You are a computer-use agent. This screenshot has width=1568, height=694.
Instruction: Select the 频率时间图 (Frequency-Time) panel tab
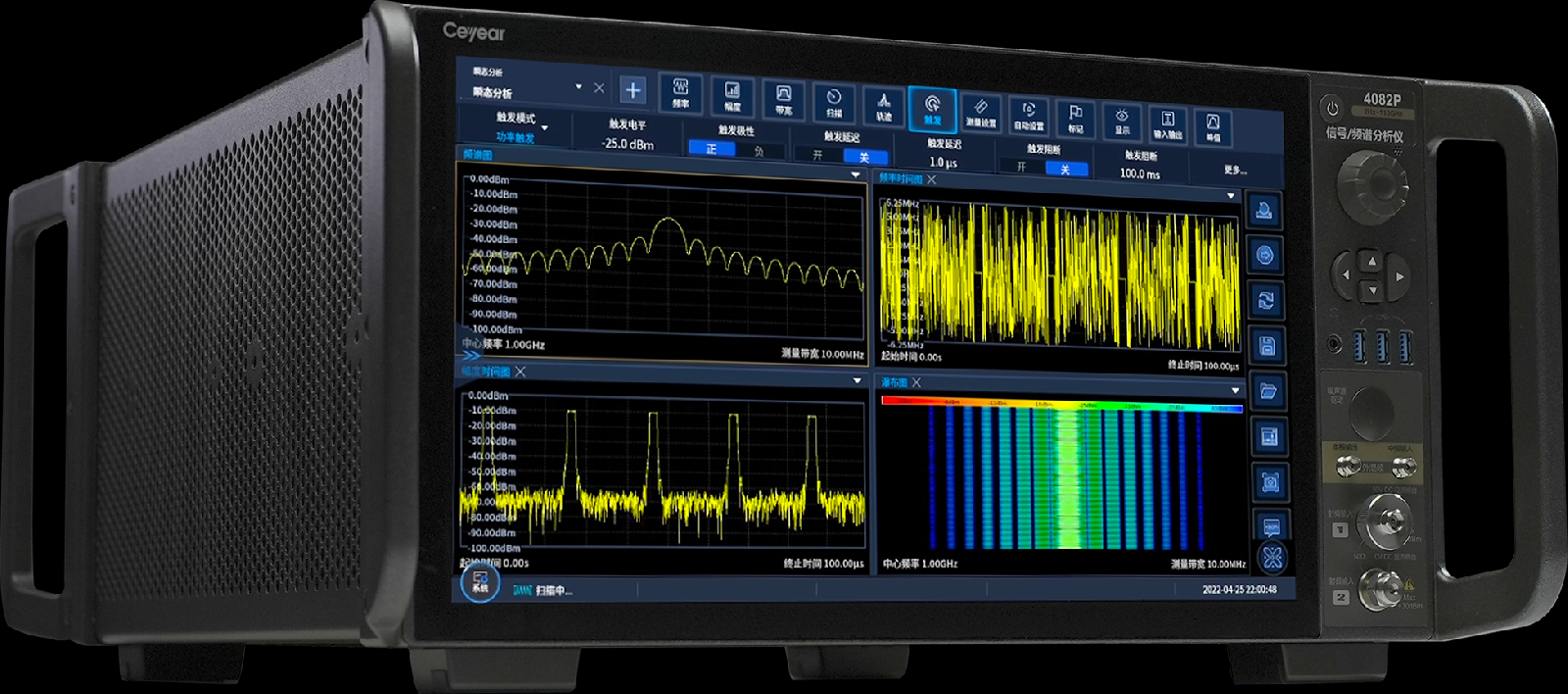[901, 179]
